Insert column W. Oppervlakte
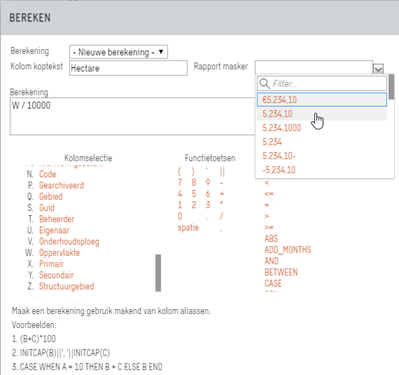The width and height of the screenshot is (399, 375). coord(59,253)
